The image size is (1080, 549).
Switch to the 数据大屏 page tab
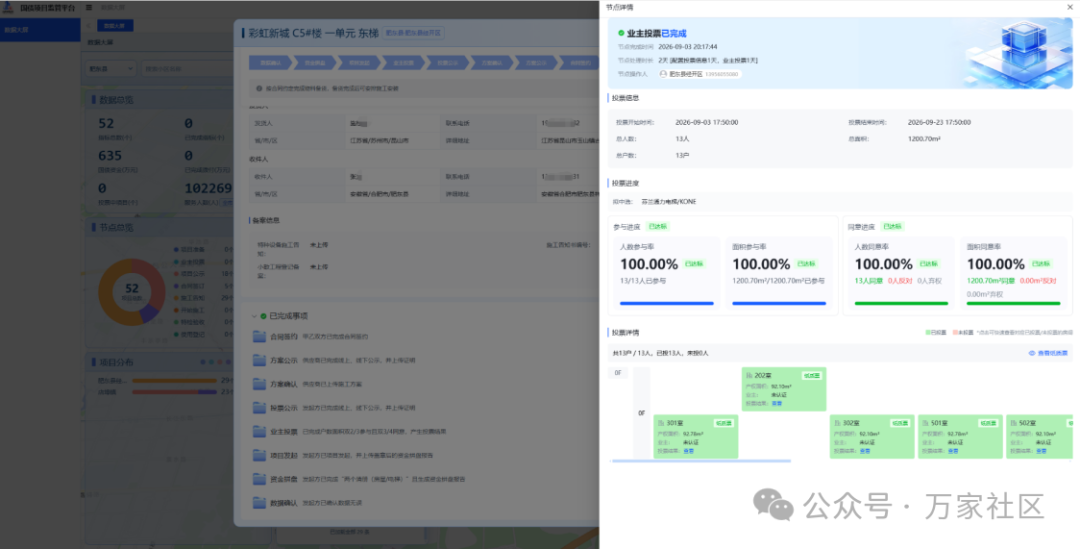click(114, 25)
